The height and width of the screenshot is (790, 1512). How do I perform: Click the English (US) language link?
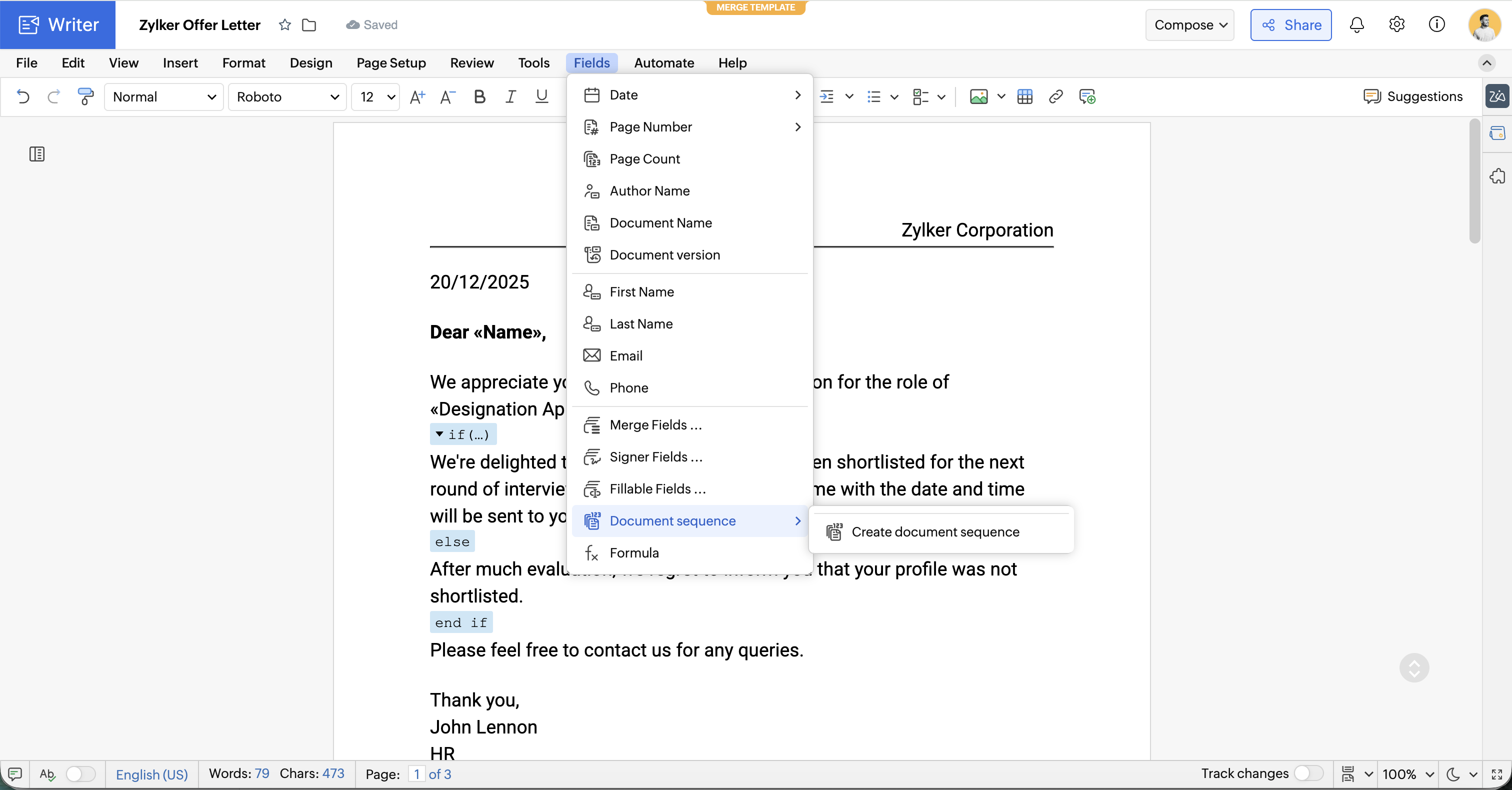151,773
